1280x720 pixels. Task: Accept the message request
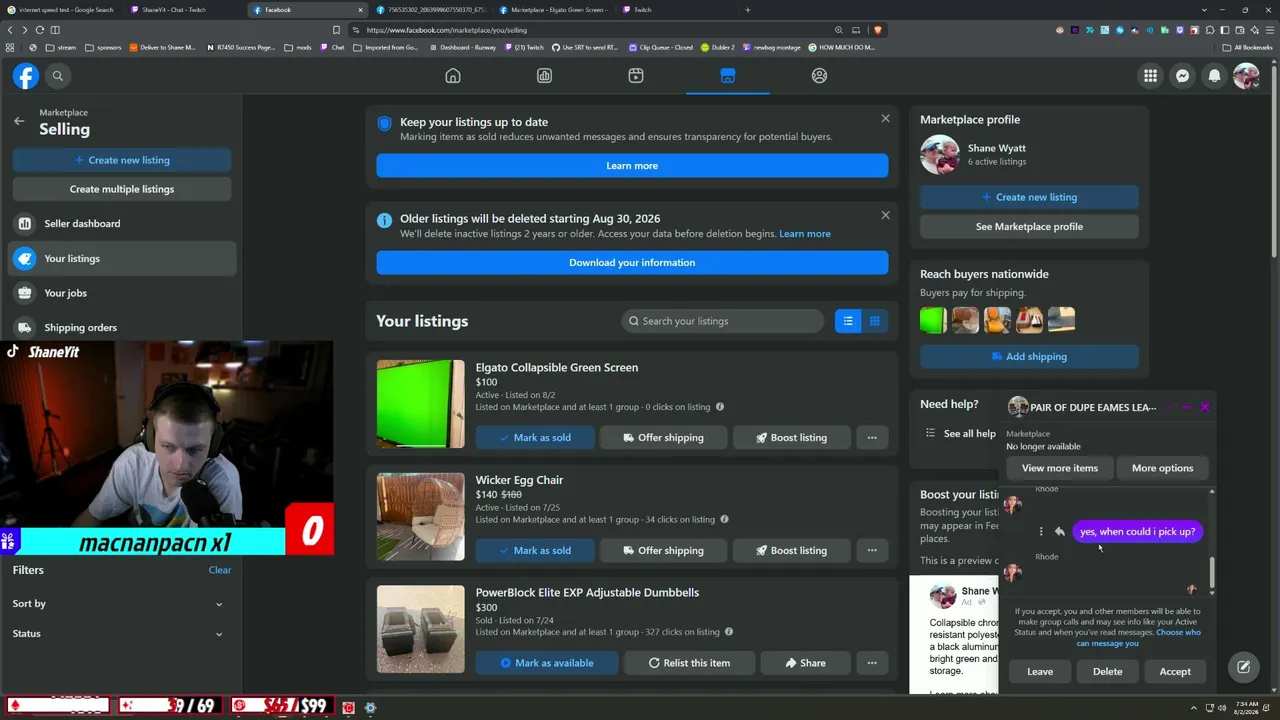(x=1175, y=672)
